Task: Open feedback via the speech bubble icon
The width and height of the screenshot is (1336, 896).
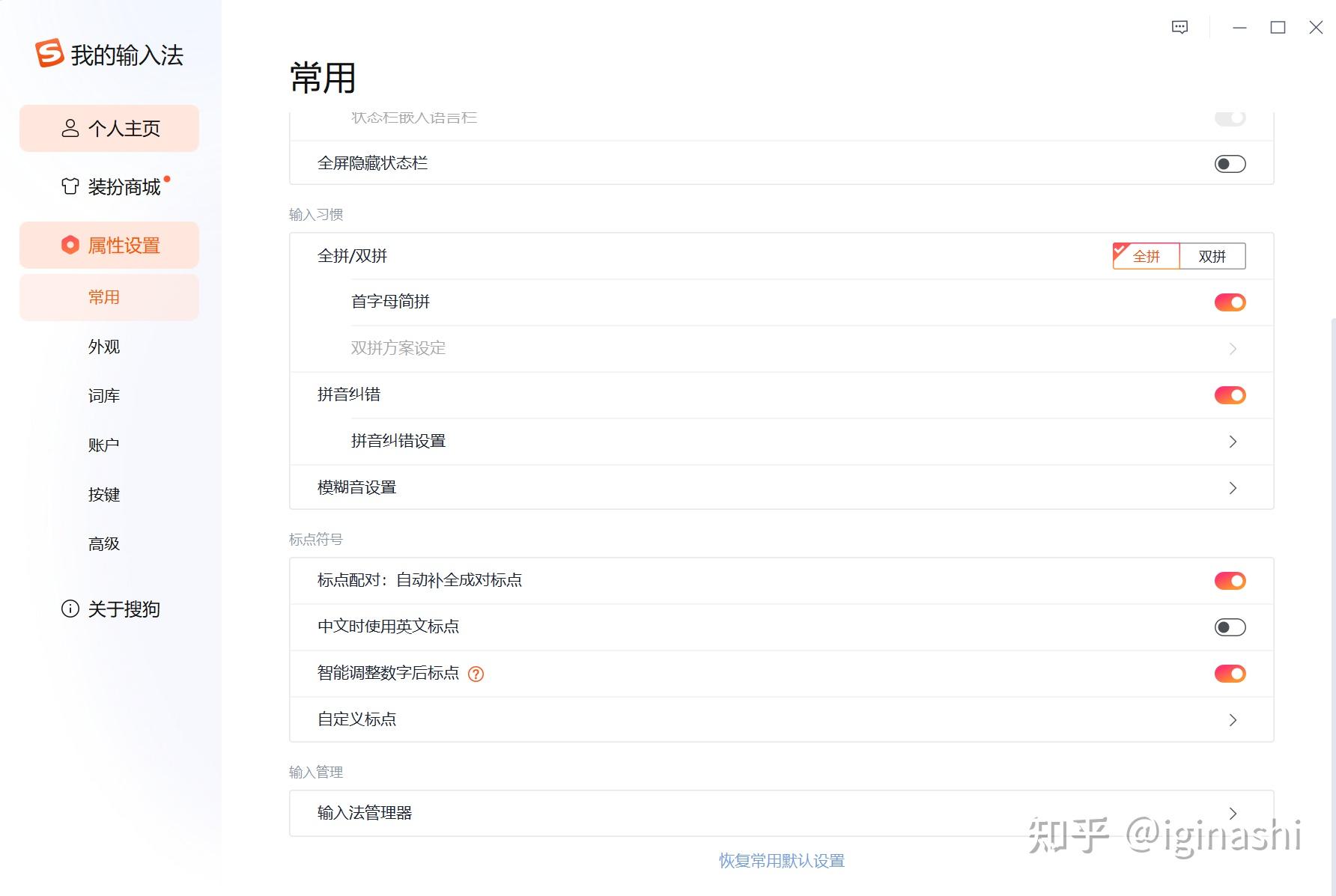Action: [x=1179, y=27]
